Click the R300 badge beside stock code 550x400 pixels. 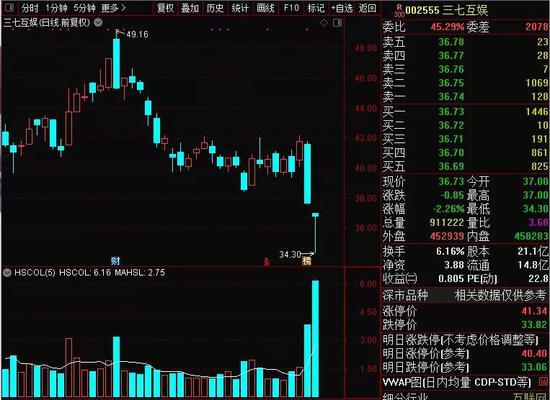[399, 11]
